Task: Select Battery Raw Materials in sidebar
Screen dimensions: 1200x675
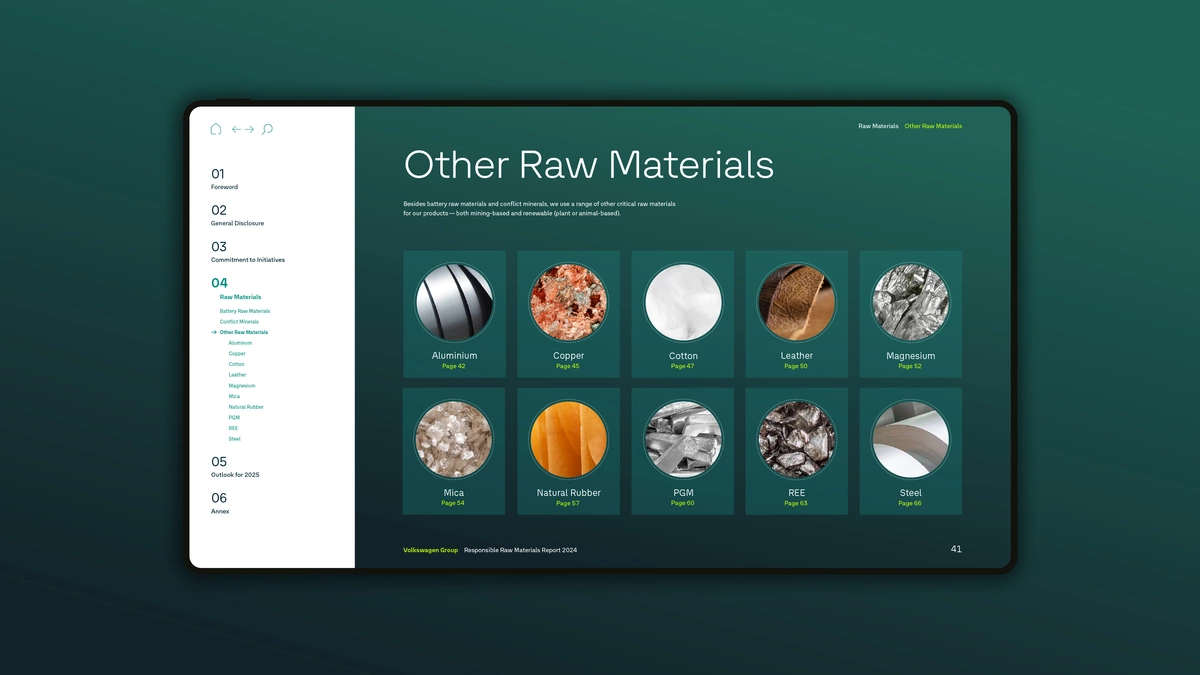Action: 245,311
